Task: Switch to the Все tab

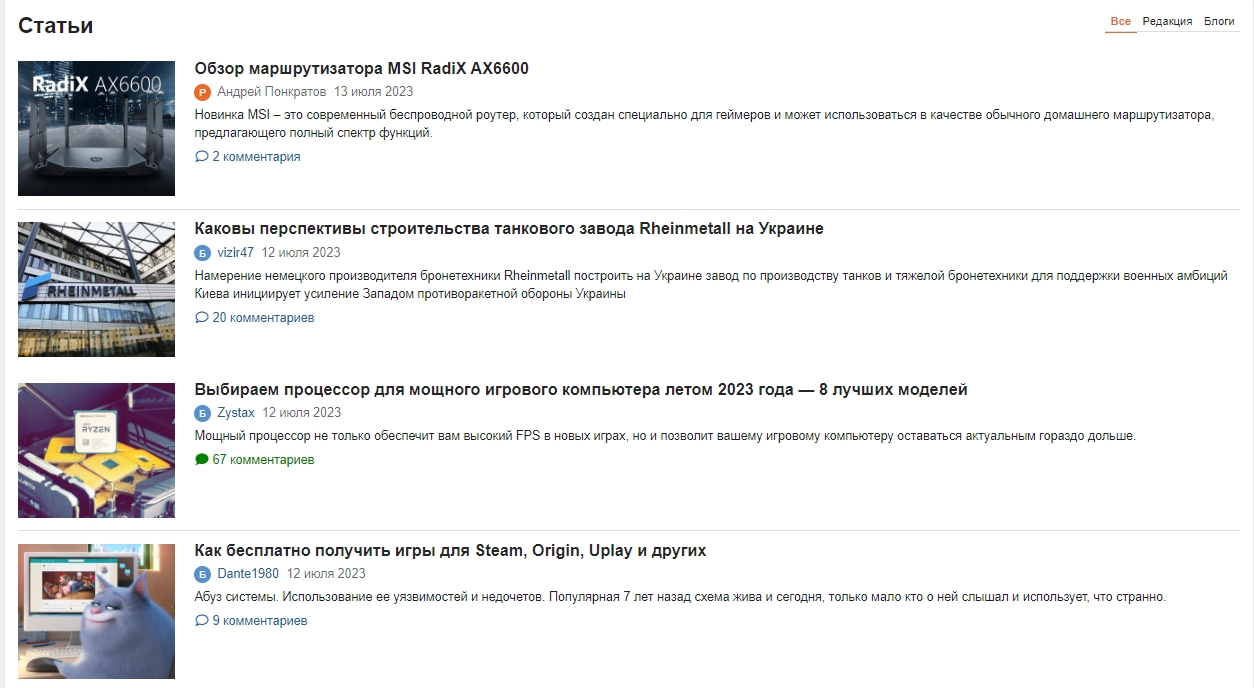Action: coord(1120,21)
